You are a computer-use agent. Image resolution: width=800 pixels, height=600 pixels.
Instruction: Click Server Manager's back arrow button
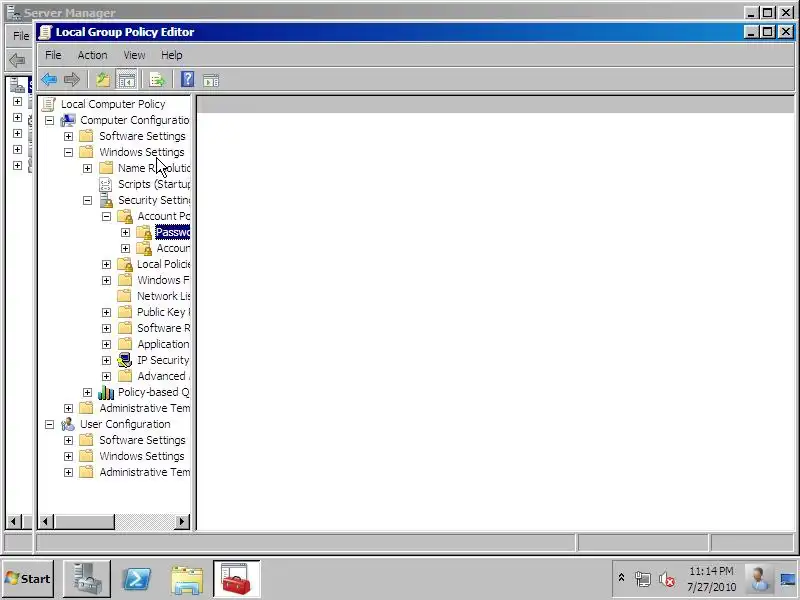(x=17, y=60)
